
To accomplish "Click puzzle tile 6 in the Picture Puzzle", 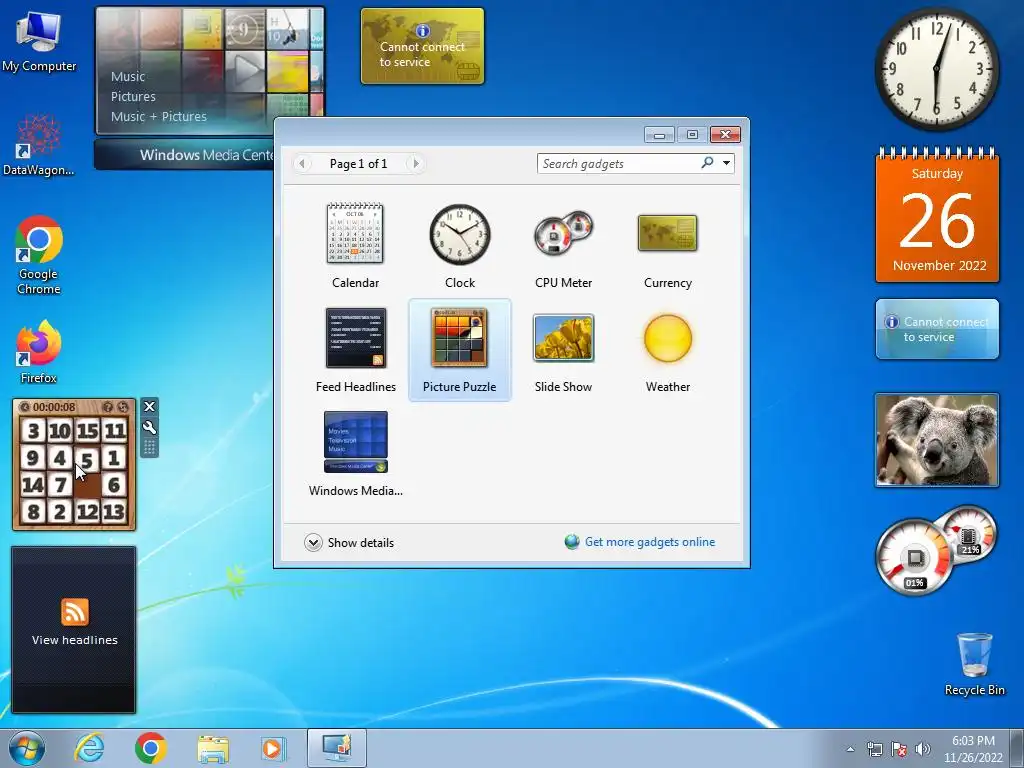I will [x=114, y=485].
